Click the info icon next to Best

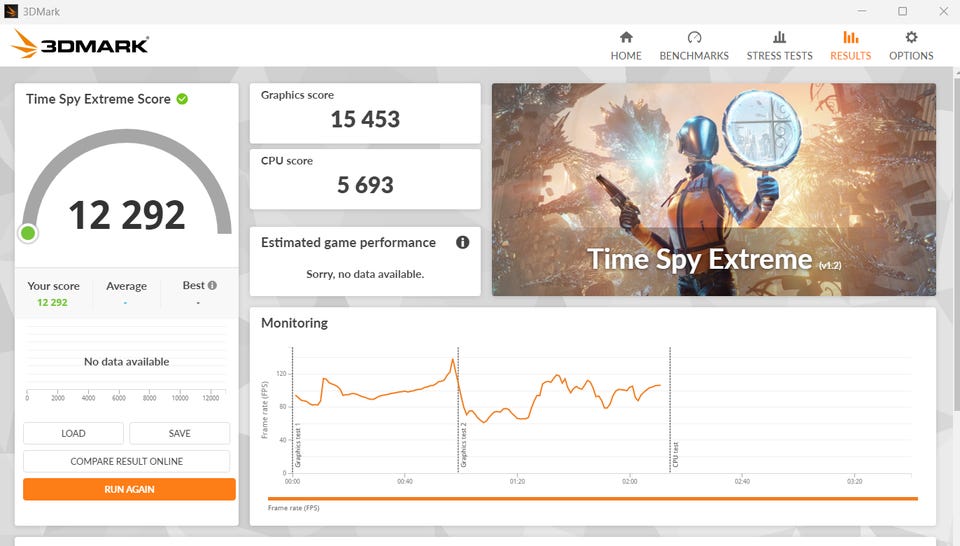(212, 285)
